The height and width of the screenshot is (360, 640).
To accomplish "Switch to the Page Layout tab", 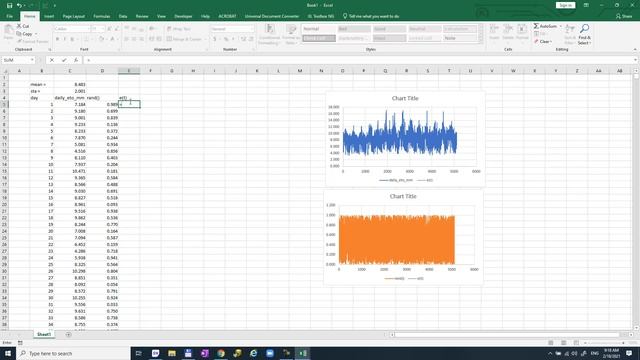I will click(x=73, y=16).
